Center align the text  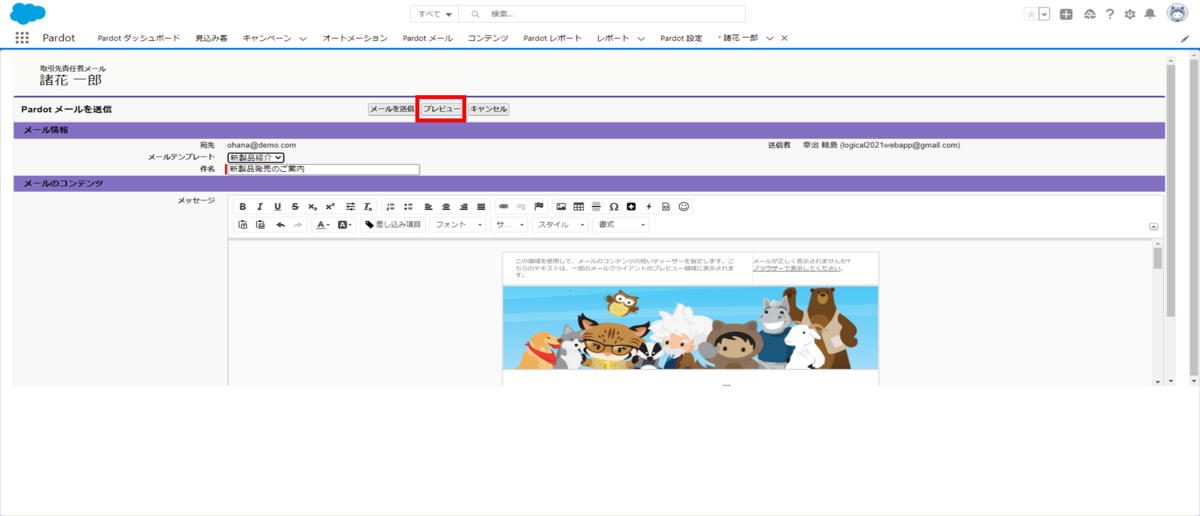(x=446, y=207)
